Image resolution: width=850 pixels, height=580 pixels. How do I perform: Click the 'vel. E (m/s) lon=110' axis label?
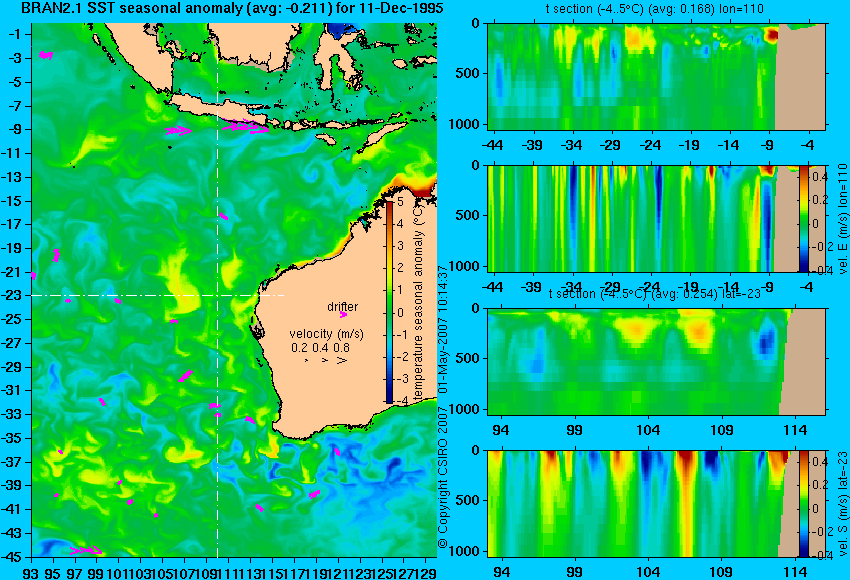[x=843, y=219]
